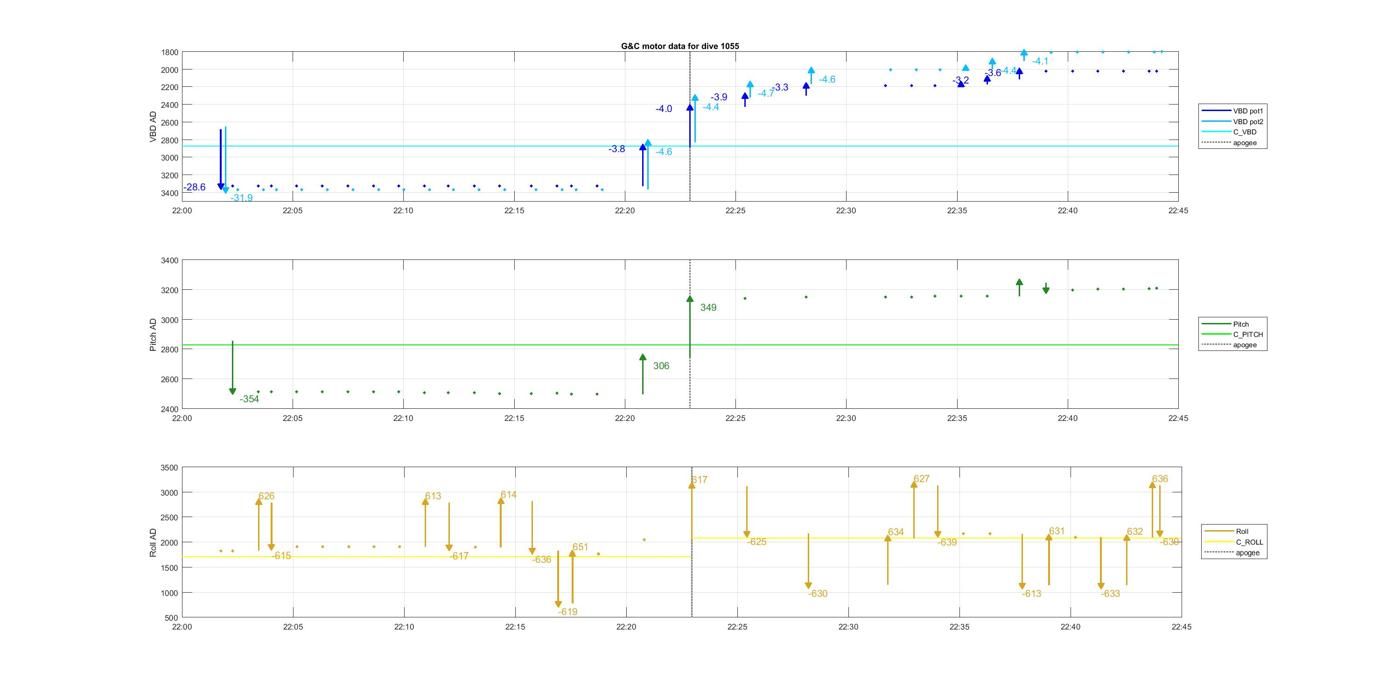Click the -617 roll move label
Image resolution: width=1400 pixels, height=693 pixels.
[459, 556]
